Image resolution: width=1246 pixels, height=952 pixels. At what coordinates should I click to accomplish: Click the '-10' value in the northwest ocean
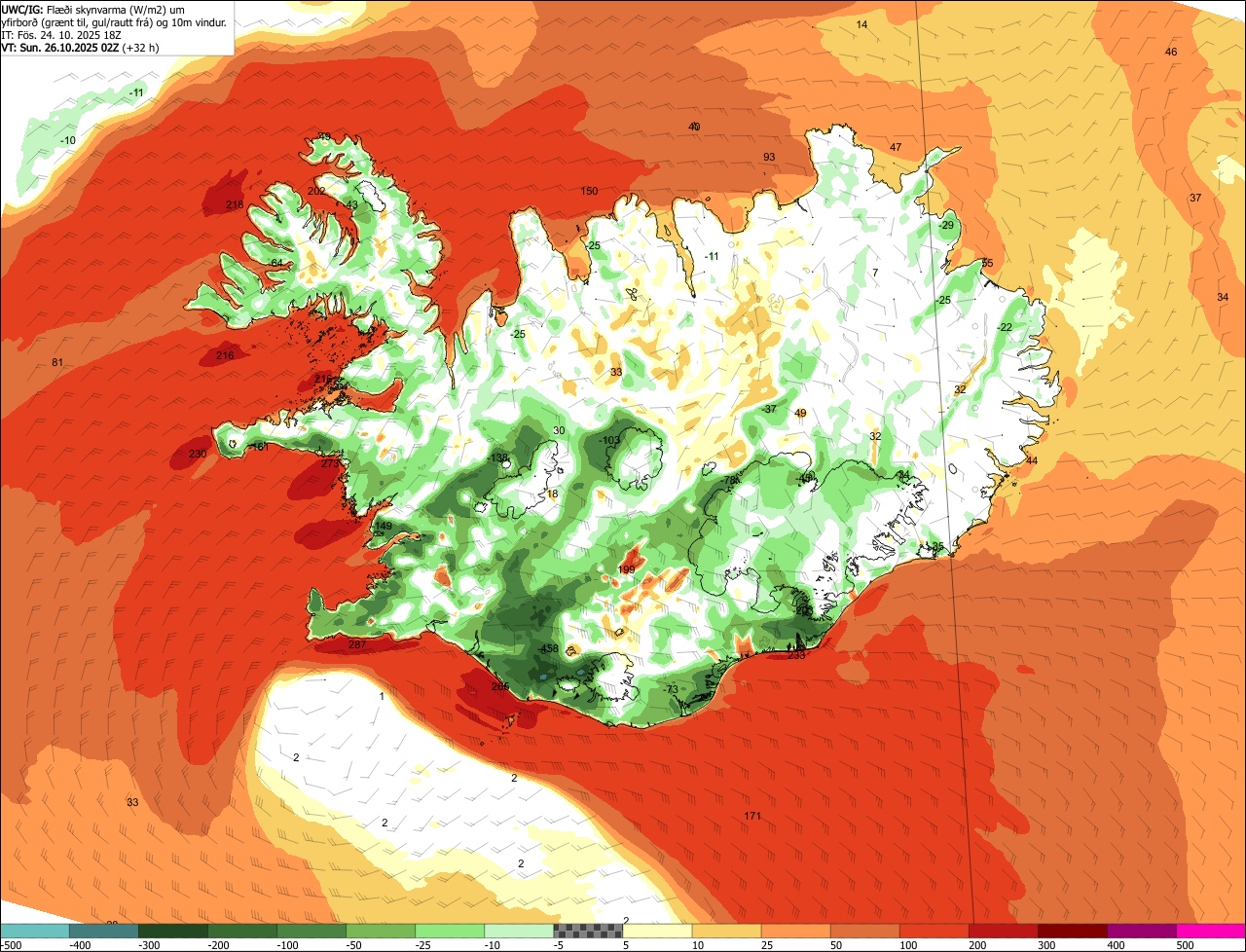(x=68, y=140)
